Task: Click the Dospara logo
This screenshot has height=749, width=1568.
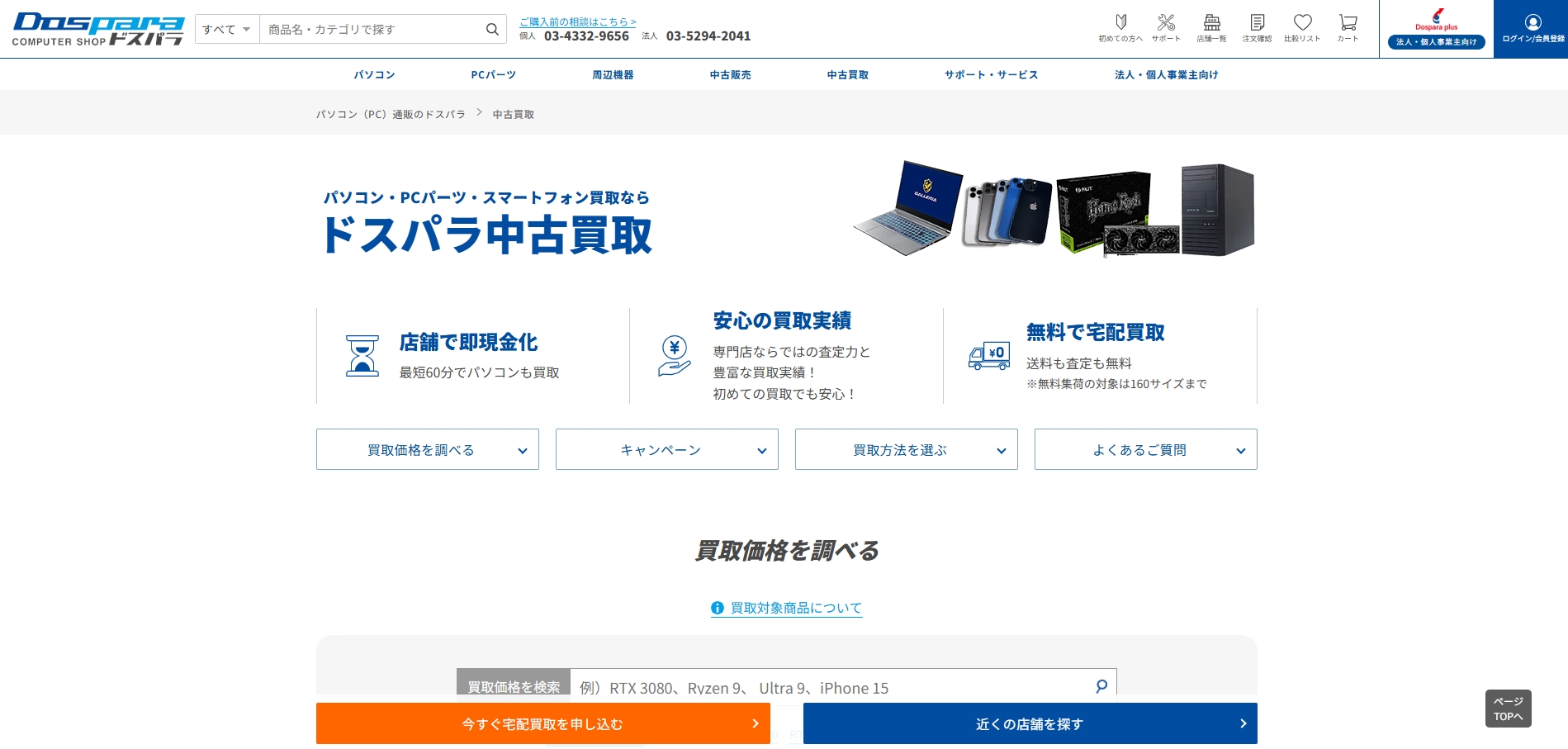Action: coord(97,29)
